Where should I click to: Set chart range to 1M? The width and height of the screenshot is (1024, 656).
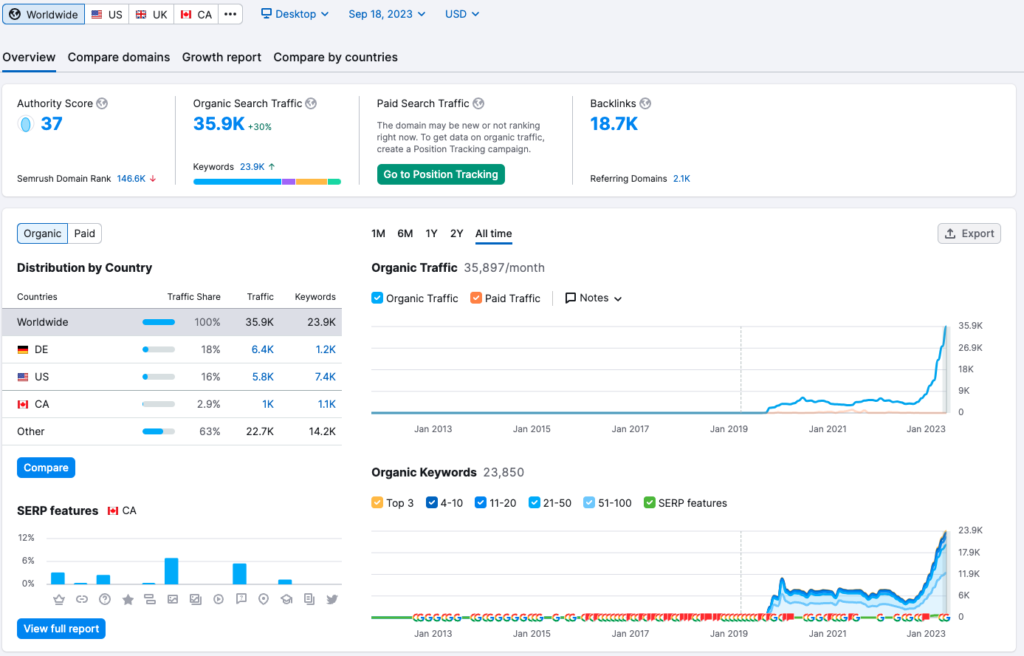[x=378, y=233]
